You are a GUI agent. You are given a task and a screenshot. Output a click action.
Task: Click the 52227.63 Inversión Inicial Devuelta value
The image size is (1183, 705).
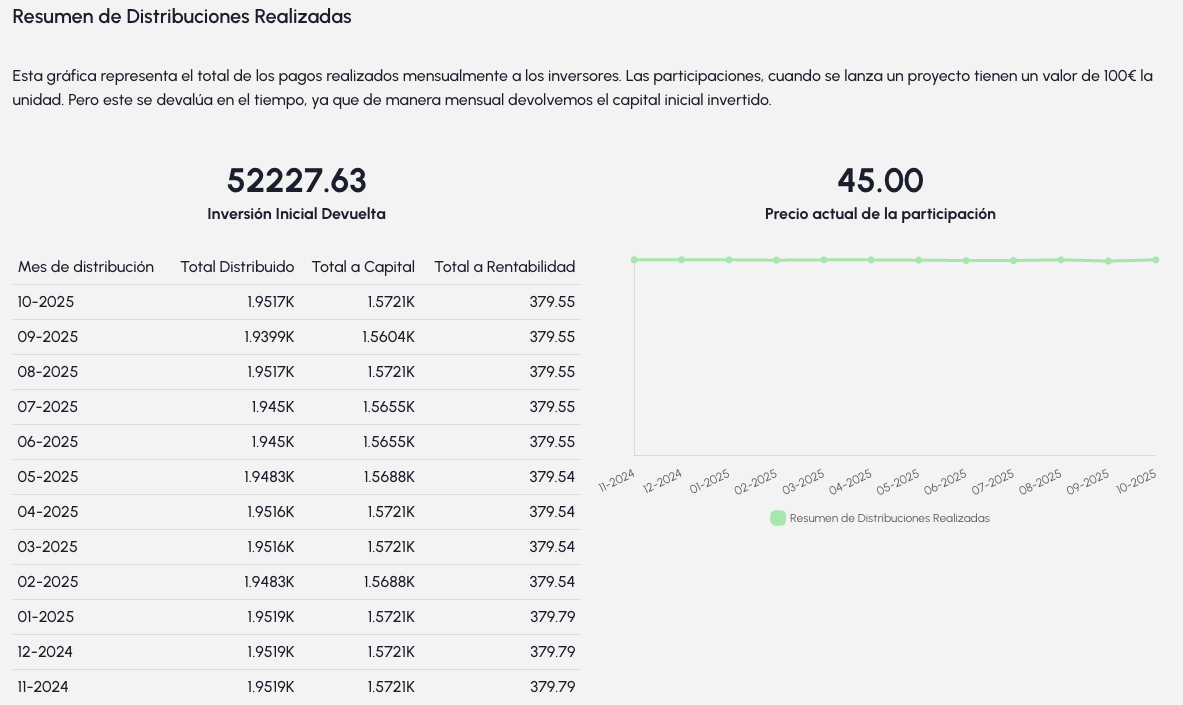click(296, 181)
